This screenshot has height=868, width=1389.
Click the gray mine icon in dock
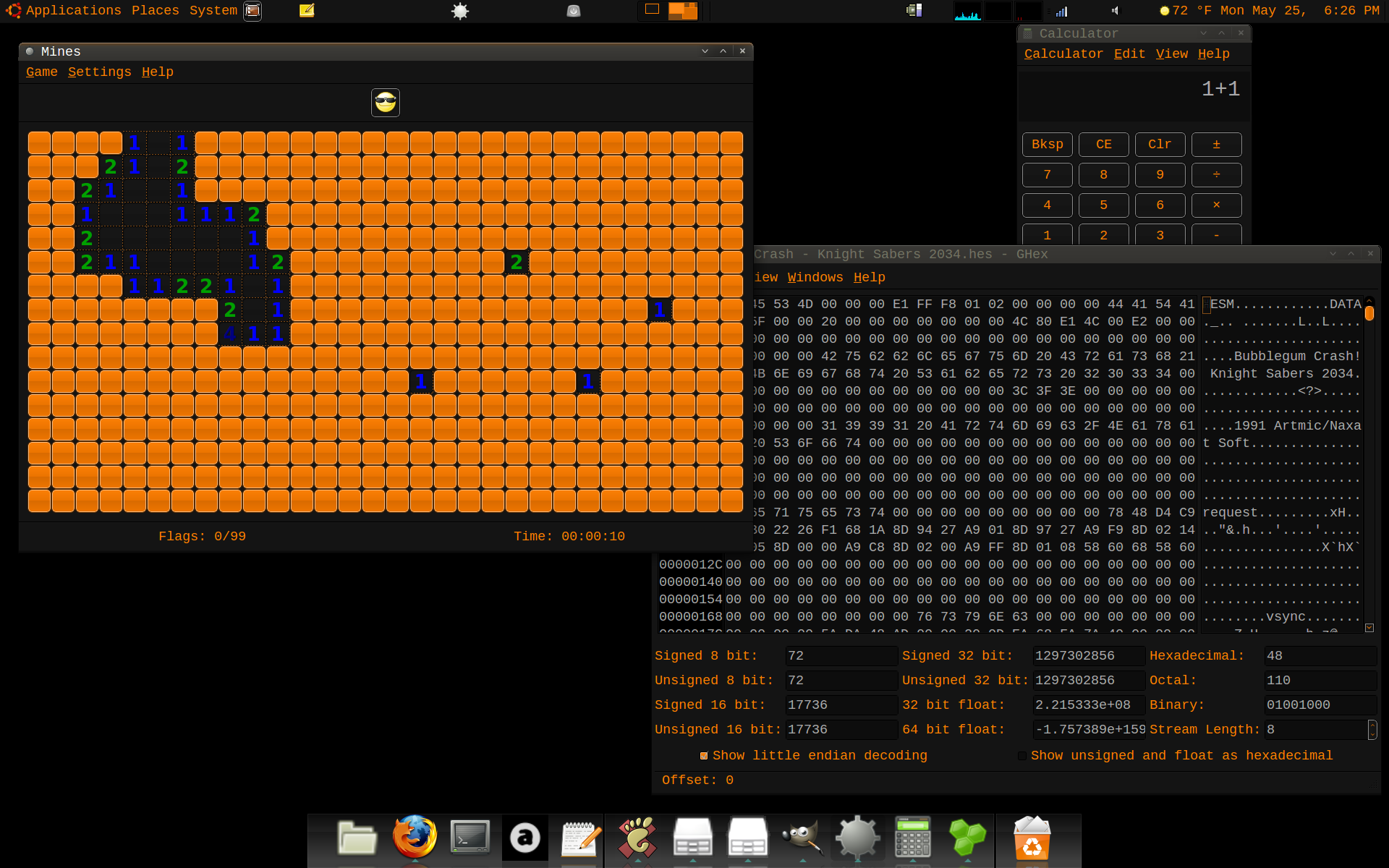point(857,838)
